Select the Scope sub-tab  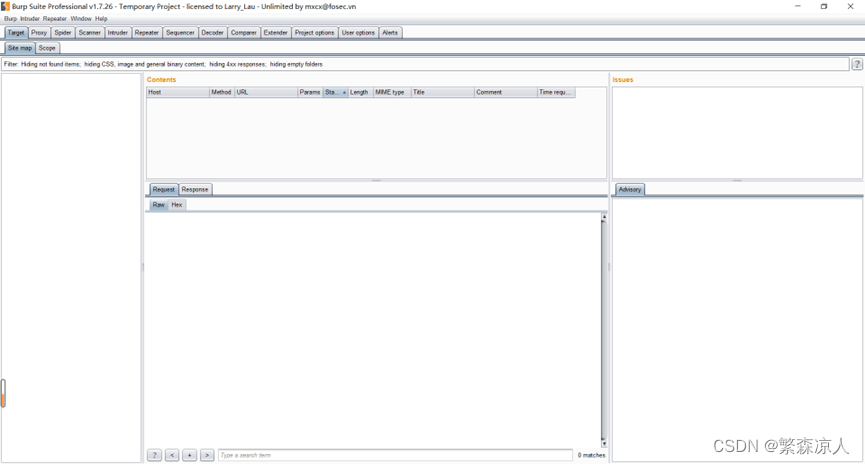click(47, 48)
